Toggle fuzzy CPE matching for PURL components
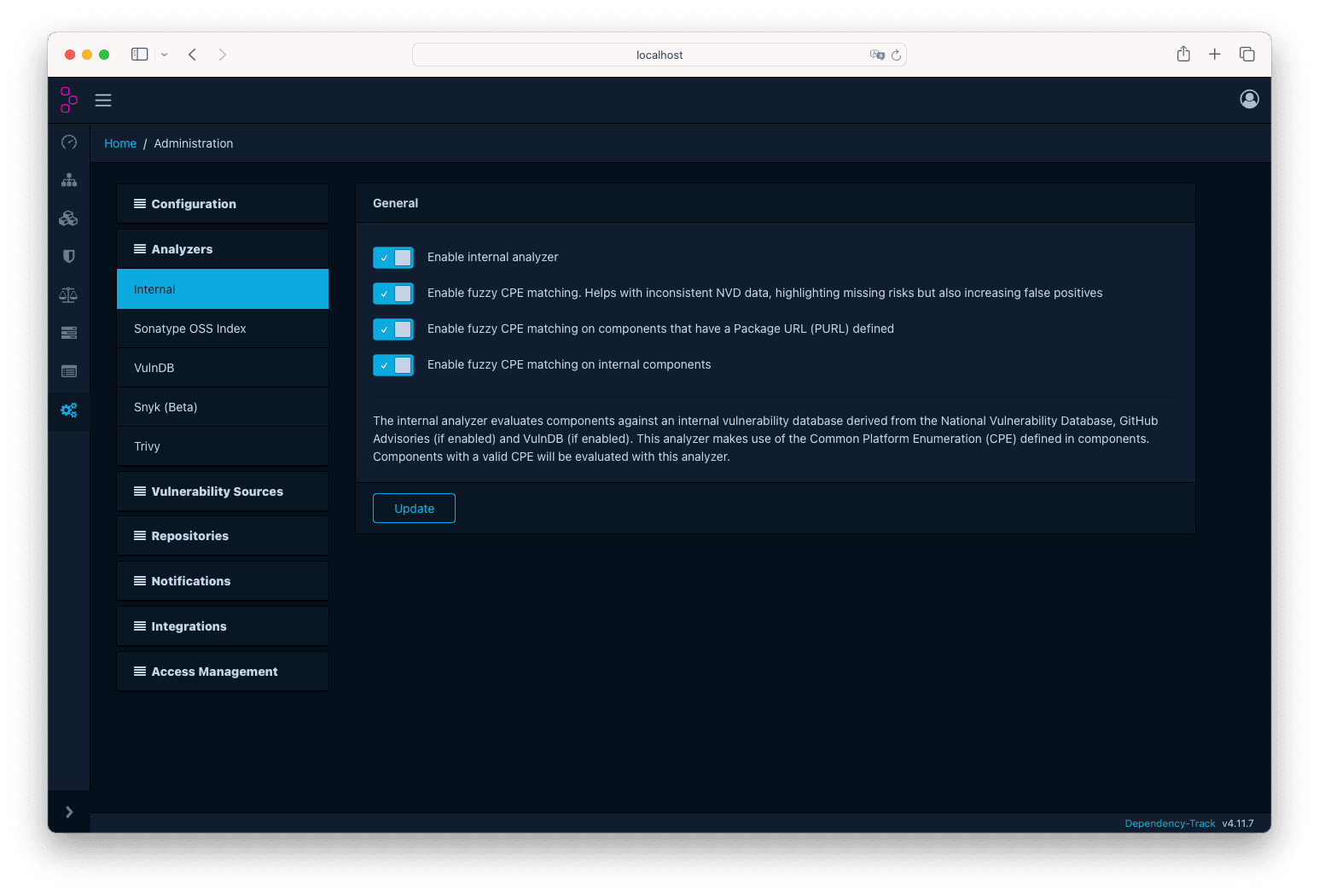Viewport: 1319px width, 896px height. tap(393, 329)
